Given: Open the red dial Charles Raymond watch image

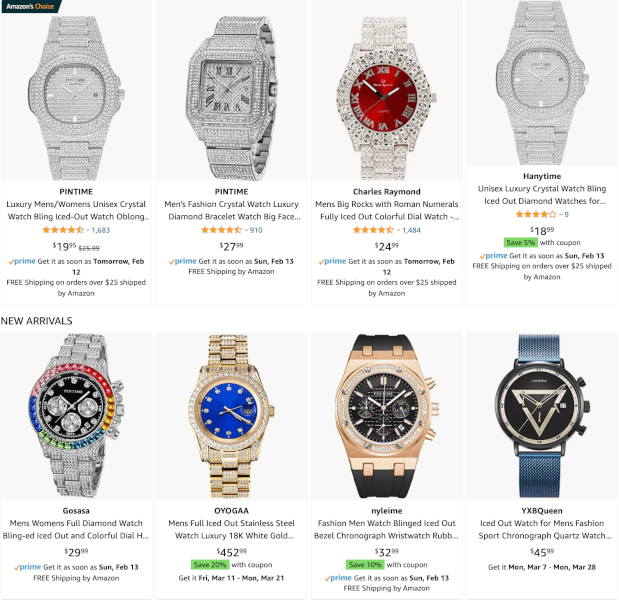Looking at the screenshot, I should (386, 98).
